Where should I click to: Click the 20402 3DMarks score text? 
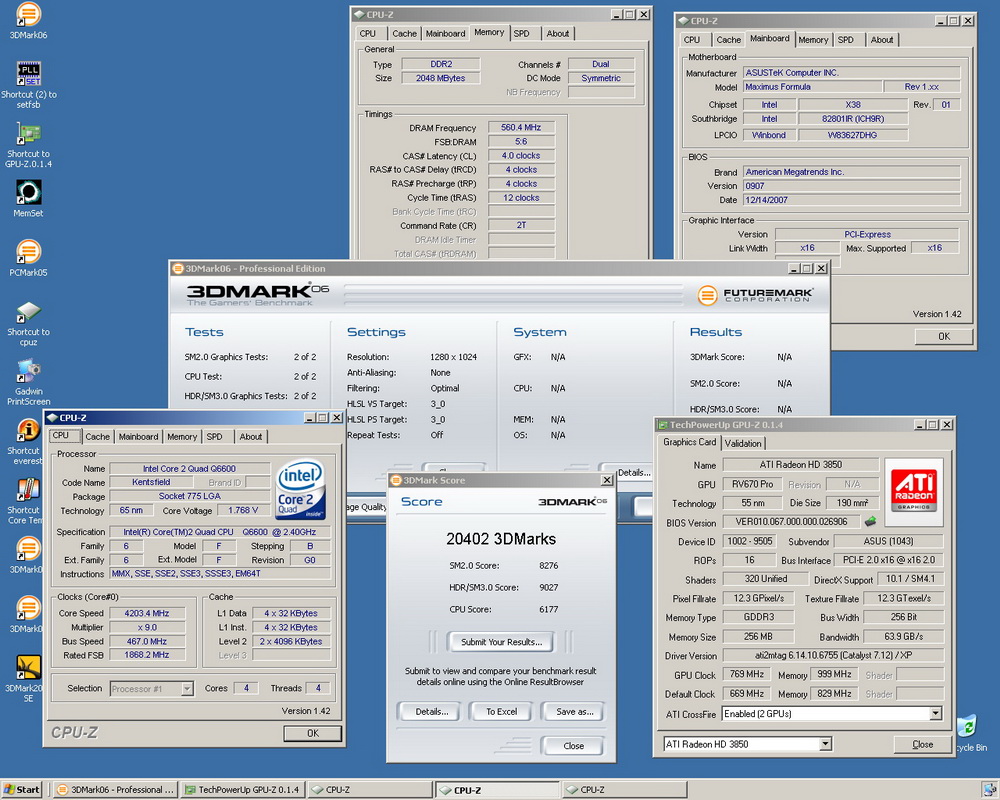tap(501, 539)
